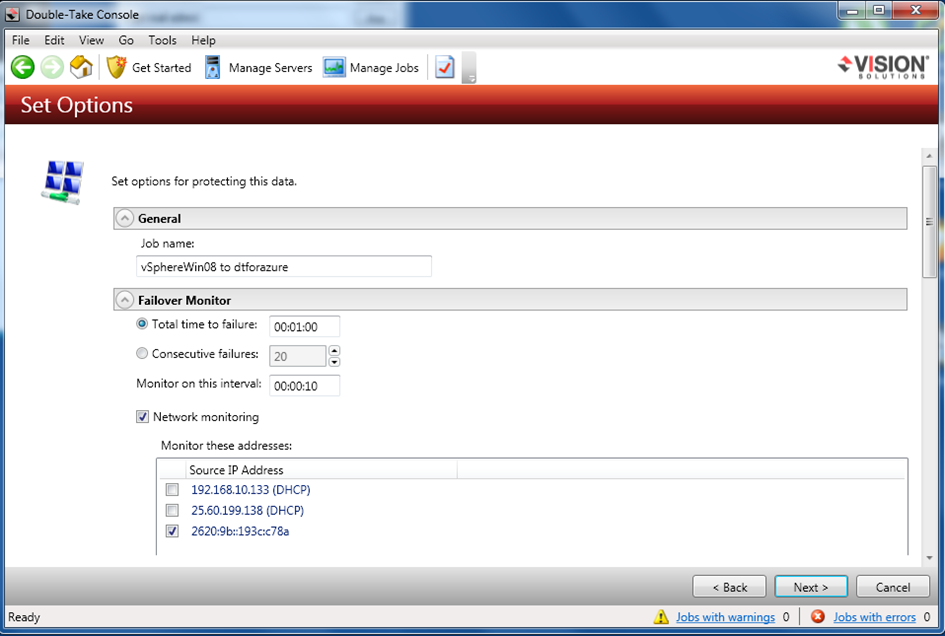
Task: Uncheck the Network monitoring checkbox
Action: (142, 417)
